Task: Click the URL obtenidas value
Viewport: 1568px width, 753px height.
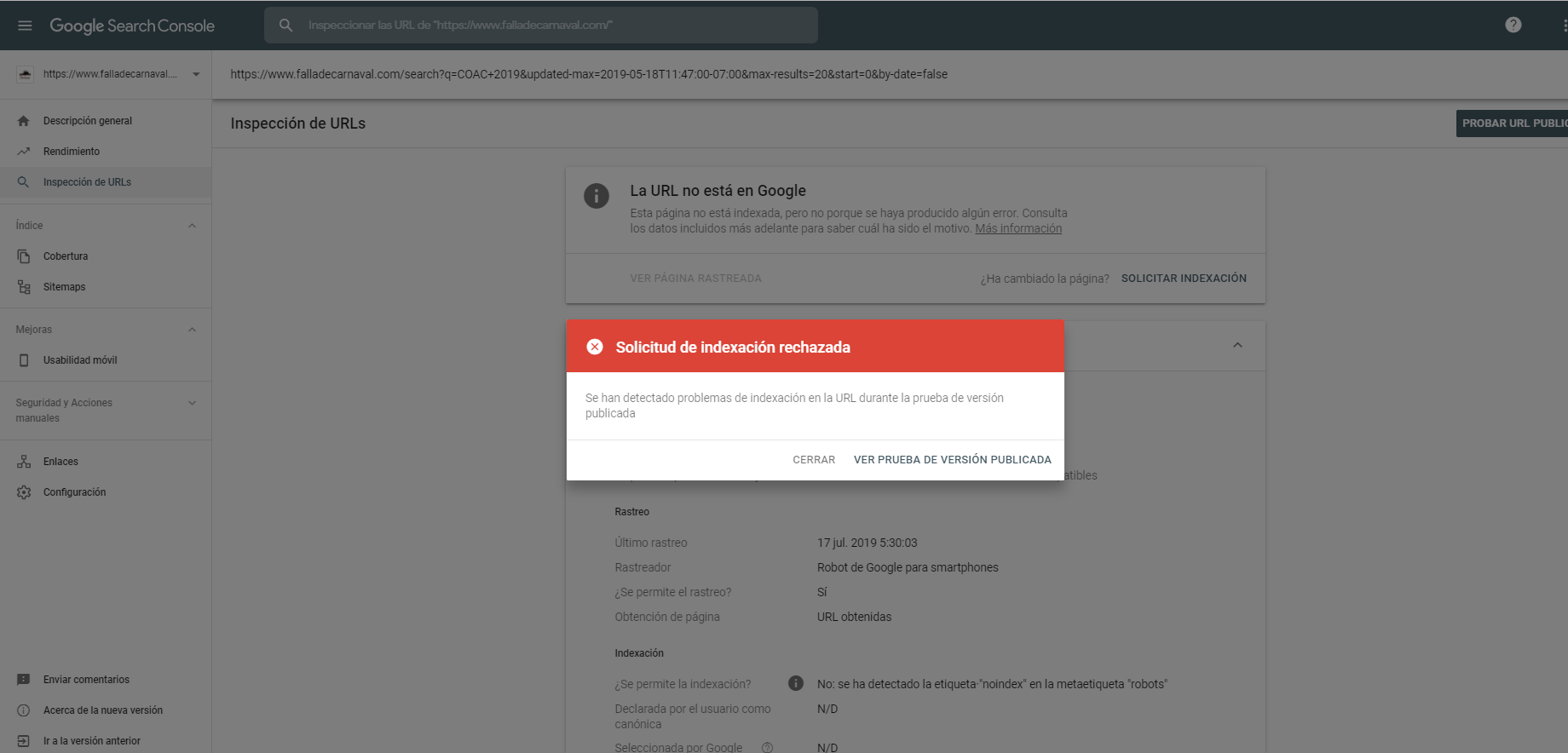Action: click(855, 617)
